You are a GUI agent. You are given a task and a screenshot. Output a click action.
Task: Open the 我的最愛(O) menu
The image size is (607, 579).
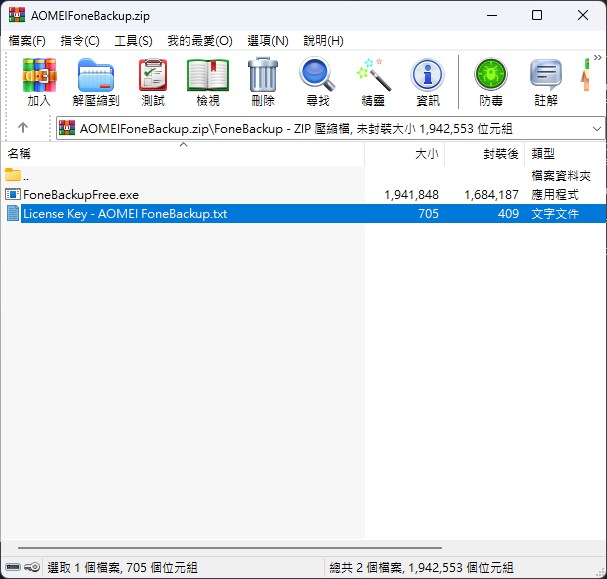coord(200,41)
